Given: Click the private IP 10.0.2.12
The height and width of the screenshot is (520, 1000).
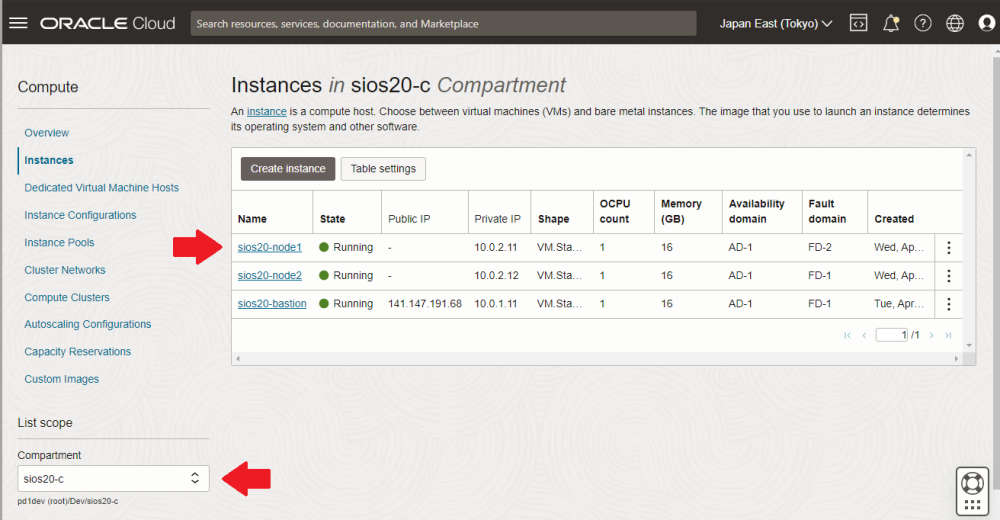Looking at the screenshot, I should (496, 276).
